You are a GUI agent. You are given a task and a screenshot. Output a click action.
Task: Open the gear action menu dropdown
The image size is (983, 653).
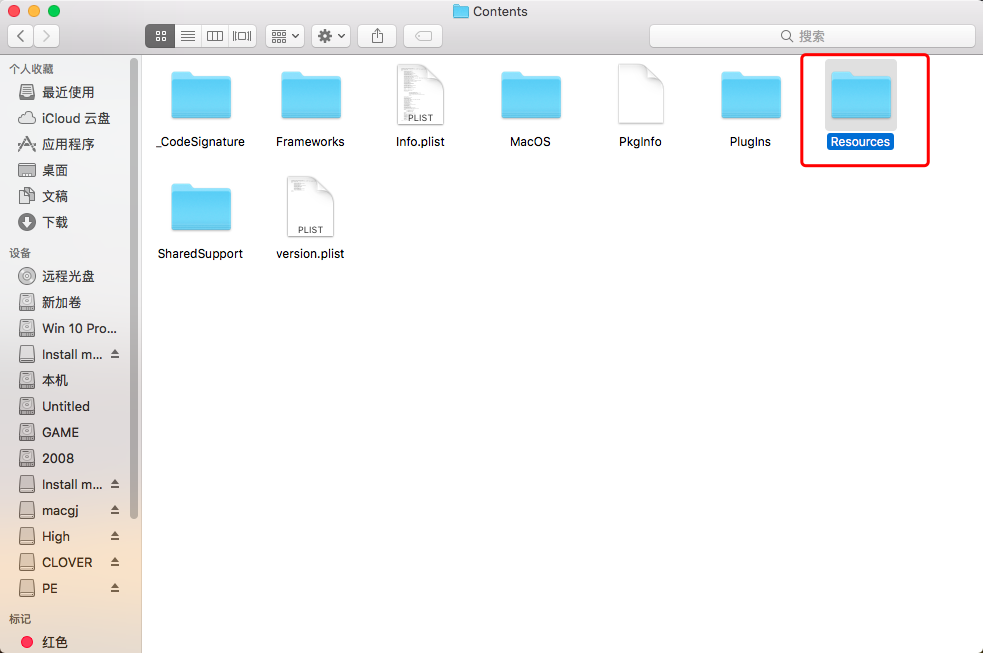click(x=330, y=36)
